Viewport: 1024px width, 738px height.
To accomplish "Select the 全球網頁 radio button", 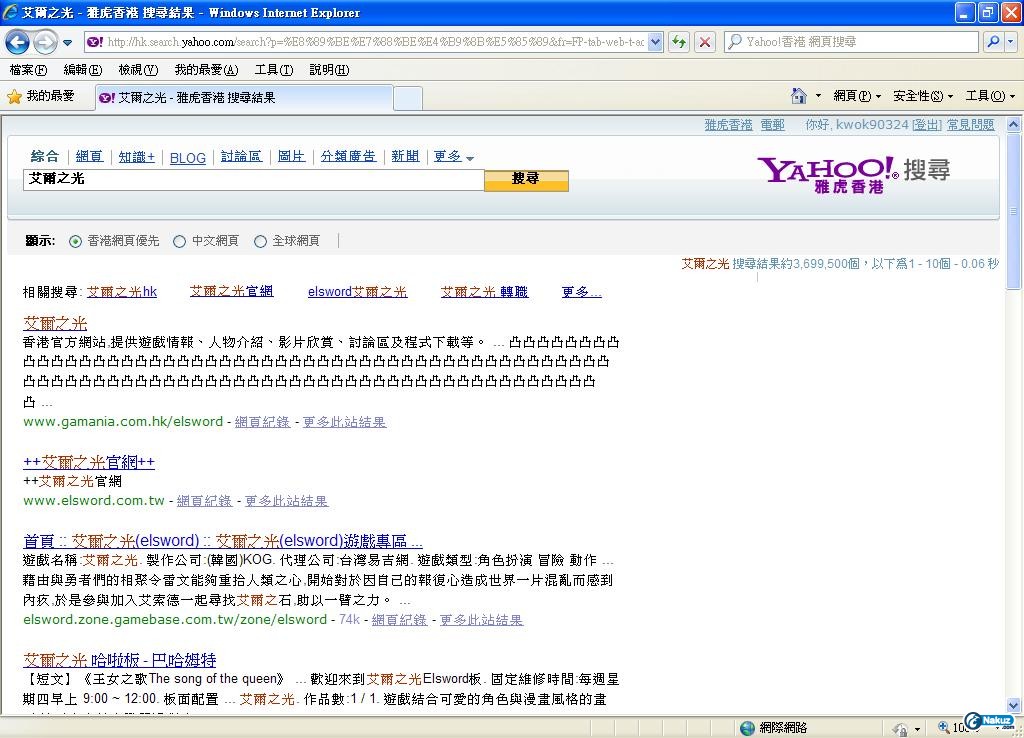I will click(x=261, y=242).
